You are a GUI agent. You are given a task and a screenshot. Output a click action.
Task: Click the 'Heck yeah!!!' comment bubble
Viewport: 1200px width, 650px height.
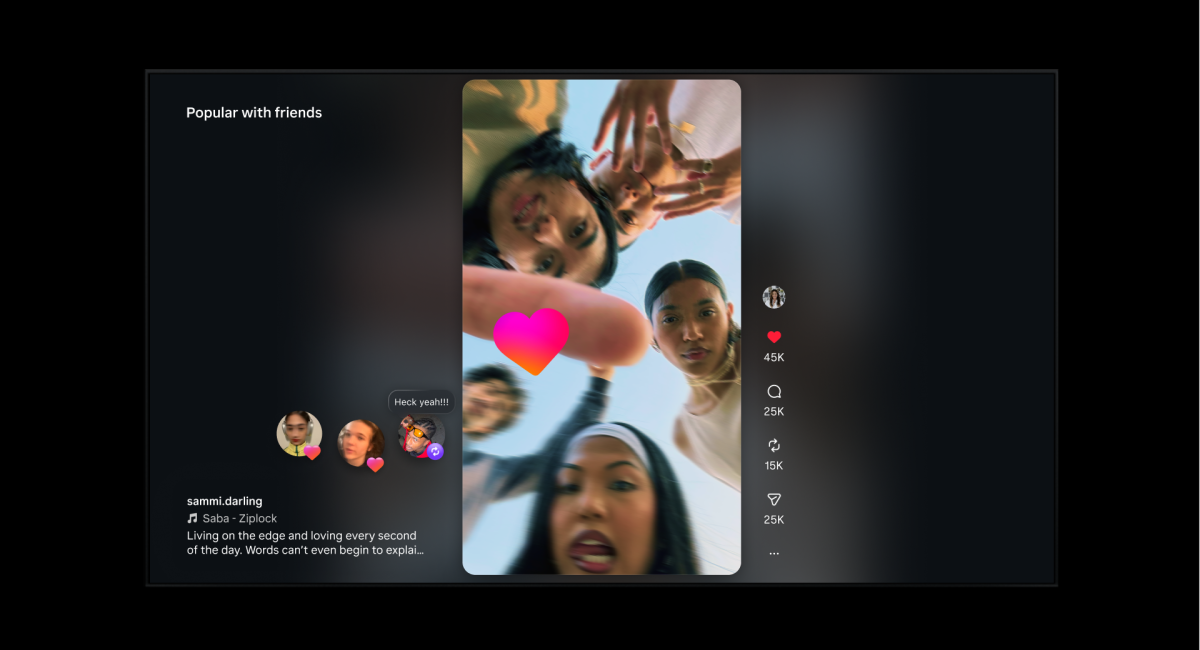coord(421,402)
